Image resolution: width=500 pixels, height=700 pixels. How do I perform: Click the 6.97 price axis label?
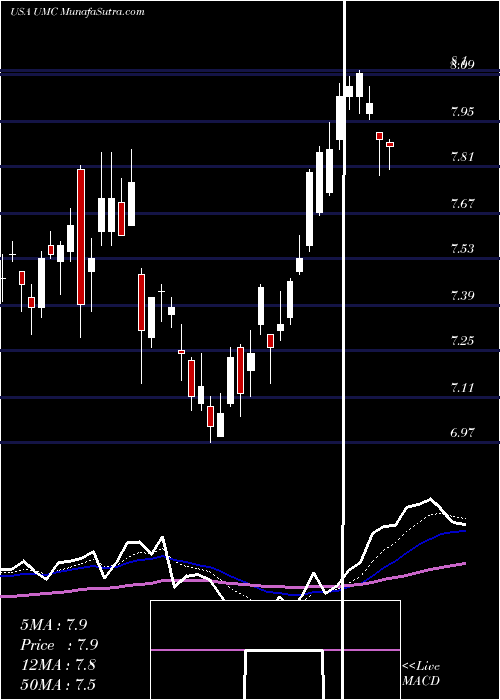[463, 432]
